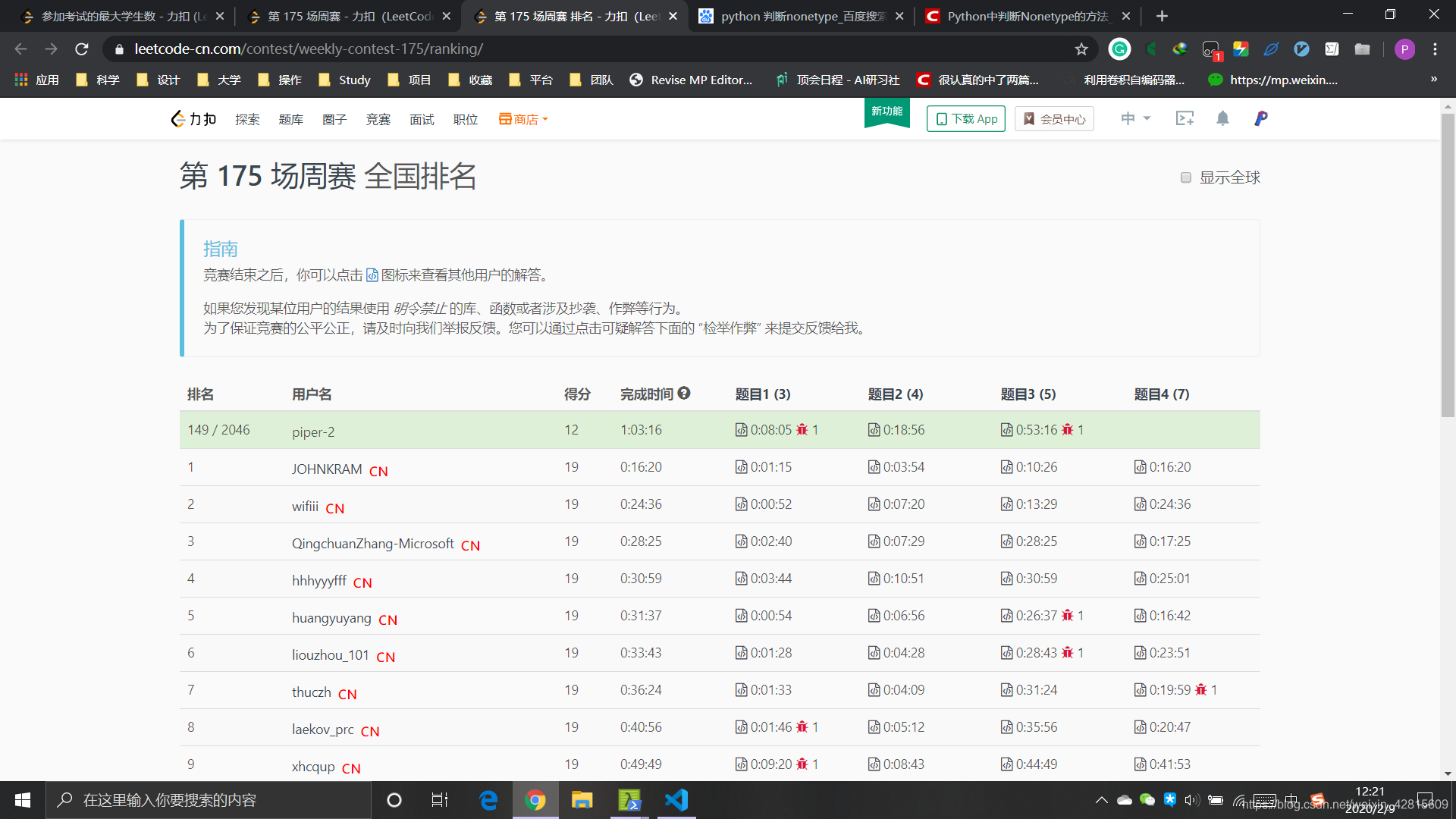This screenshot has height=819, width=1456.
Task: Open the 面试 menu item
Action: [422, 119]
